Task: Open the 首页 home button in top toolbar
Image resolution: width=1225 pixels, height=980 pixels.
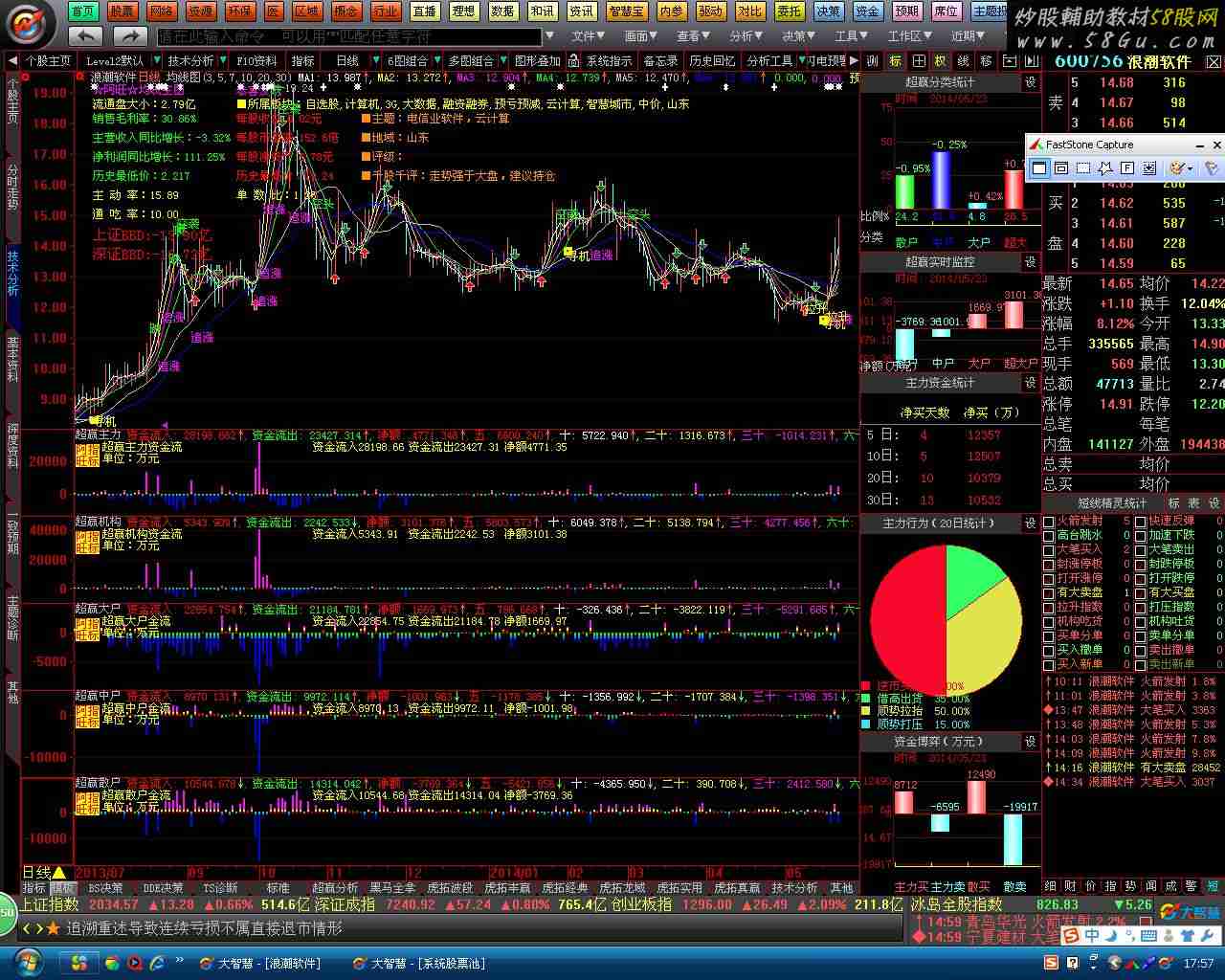Action: (x=83, y=11)
